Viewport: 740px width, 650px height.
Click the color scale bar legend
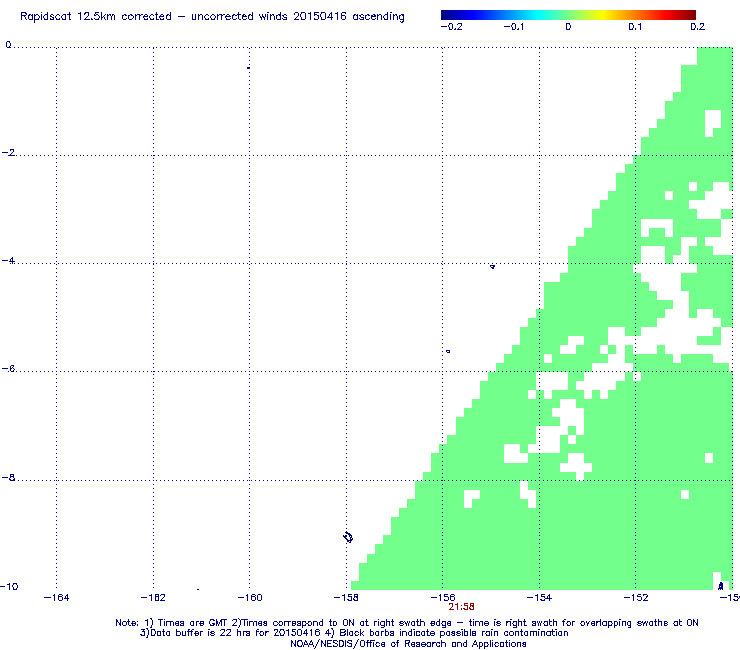tap(568, 15)
